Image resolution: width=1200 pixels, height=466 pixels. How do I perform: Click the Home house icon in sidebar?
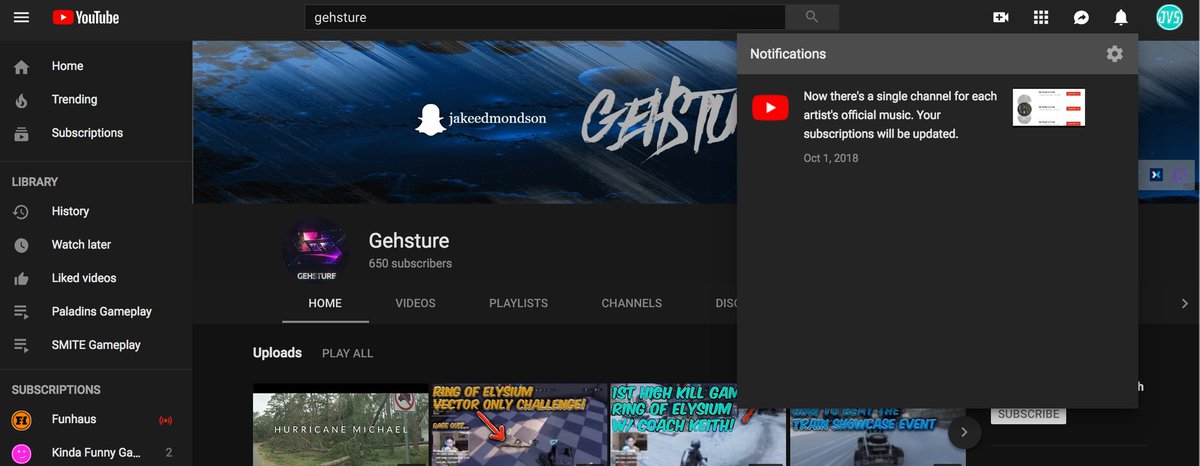21,67
